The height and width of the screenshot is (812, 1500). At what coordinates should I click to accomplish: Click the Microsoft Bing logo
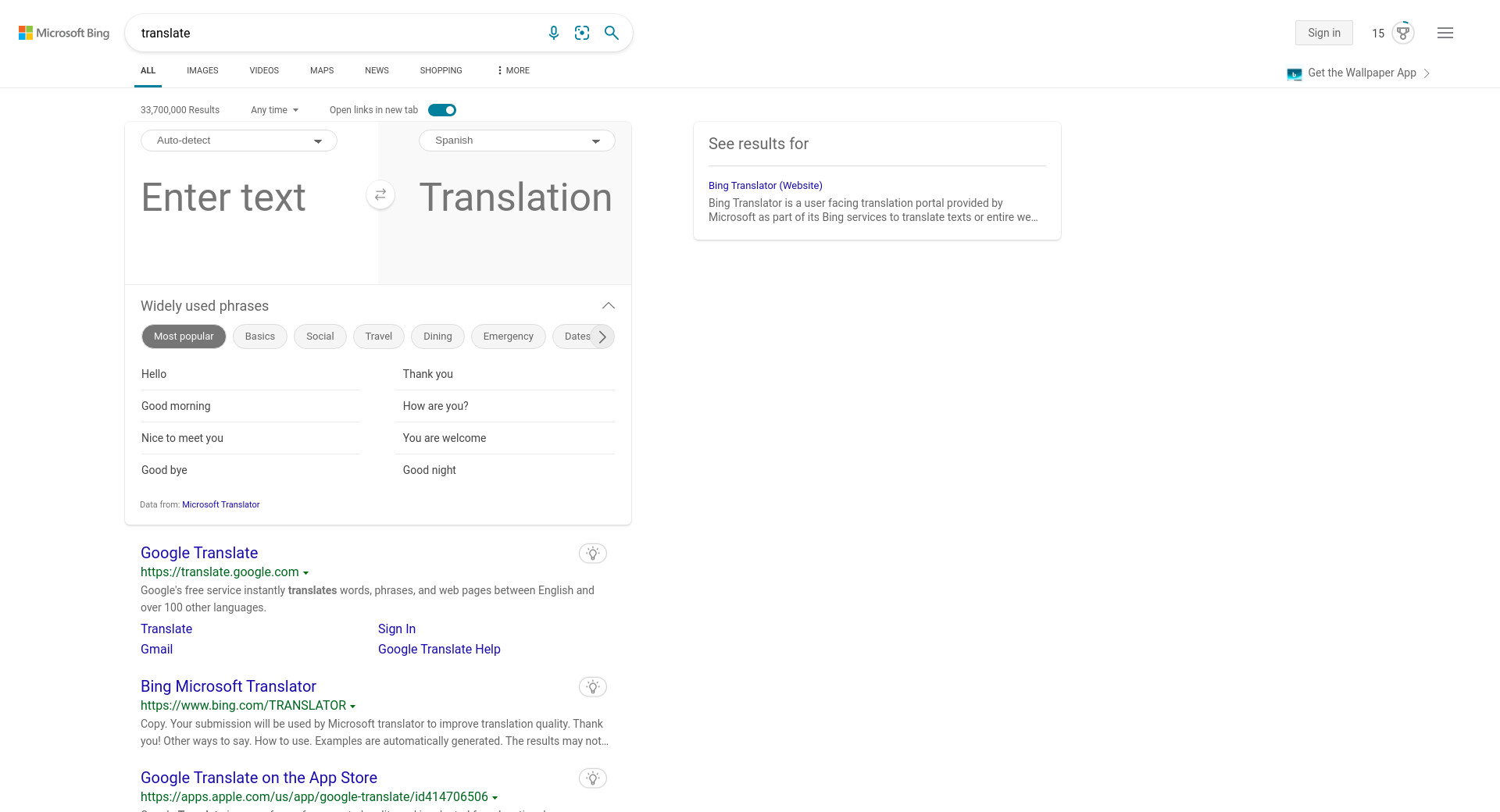click(x=64, y=33)
